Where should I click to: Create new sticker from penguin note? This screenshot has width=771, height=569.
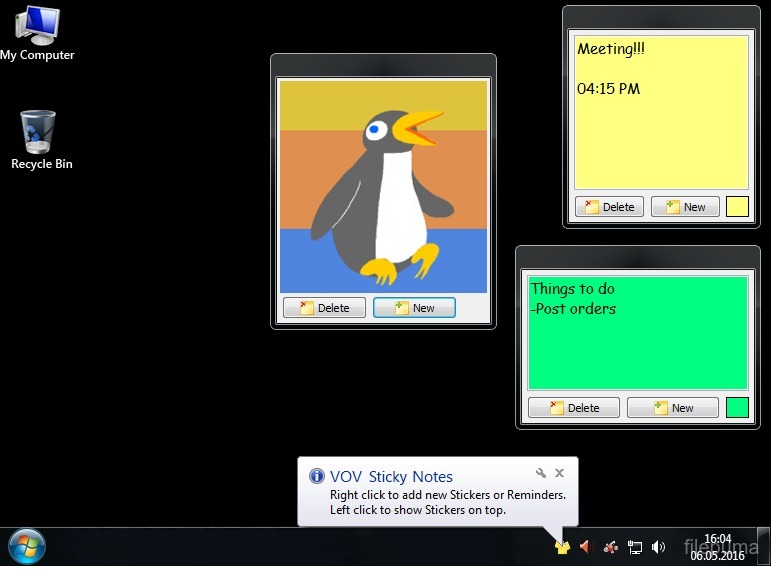(x=414, y=308)
